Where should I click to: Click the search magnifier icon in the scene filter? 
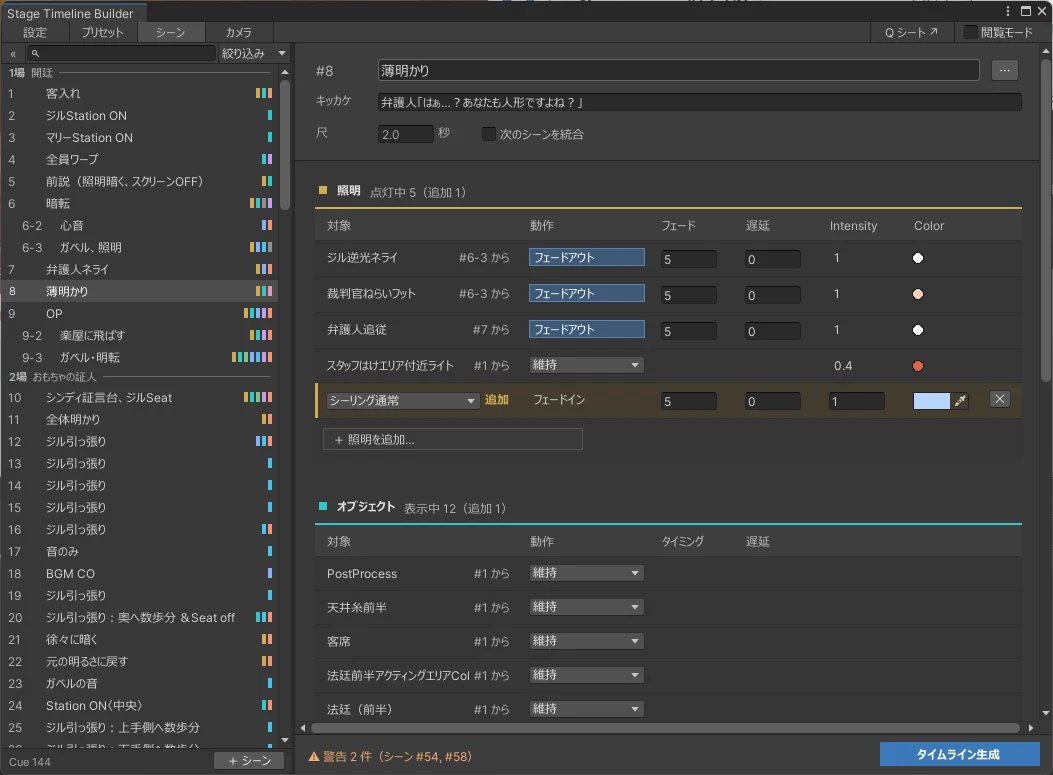click(x=36, y=54)
